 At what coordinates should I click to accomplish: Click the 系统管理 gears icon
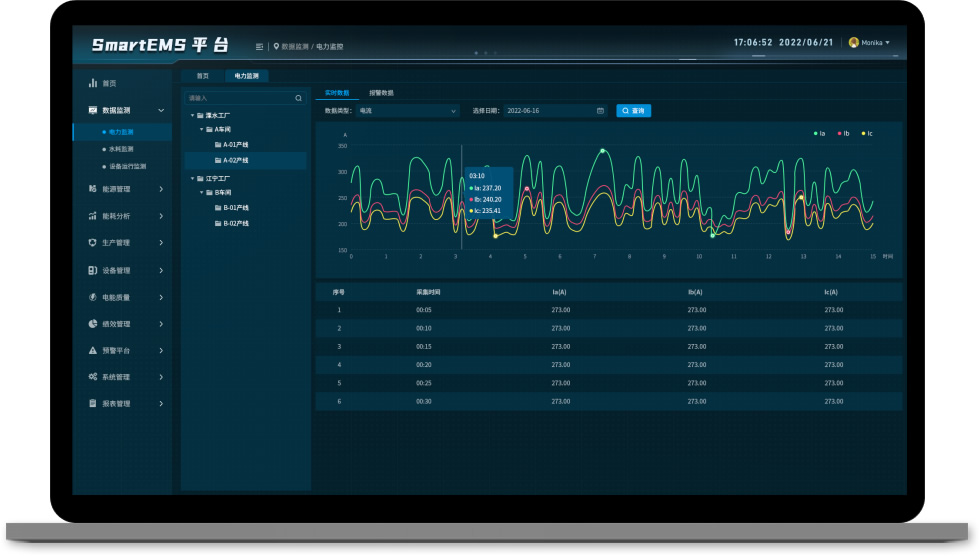coord(93,377)
